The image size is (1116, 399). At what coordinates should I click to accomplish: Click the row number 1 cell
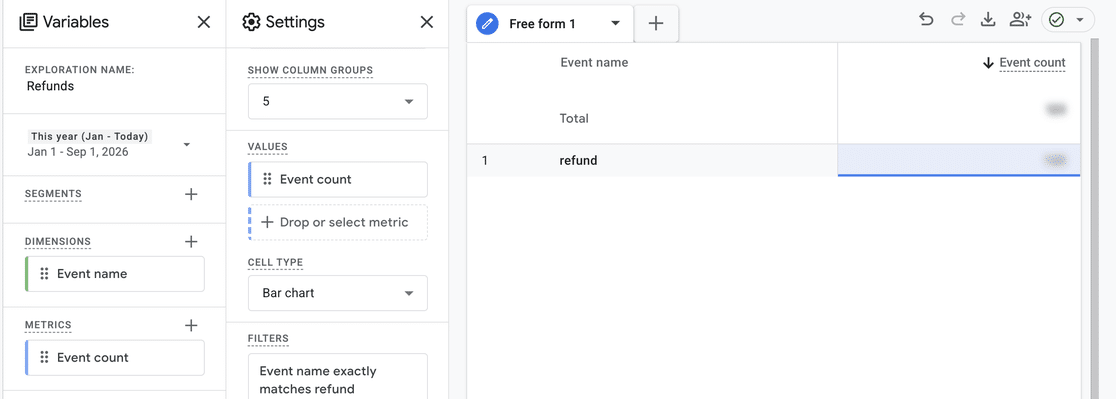tap(485, 161)
